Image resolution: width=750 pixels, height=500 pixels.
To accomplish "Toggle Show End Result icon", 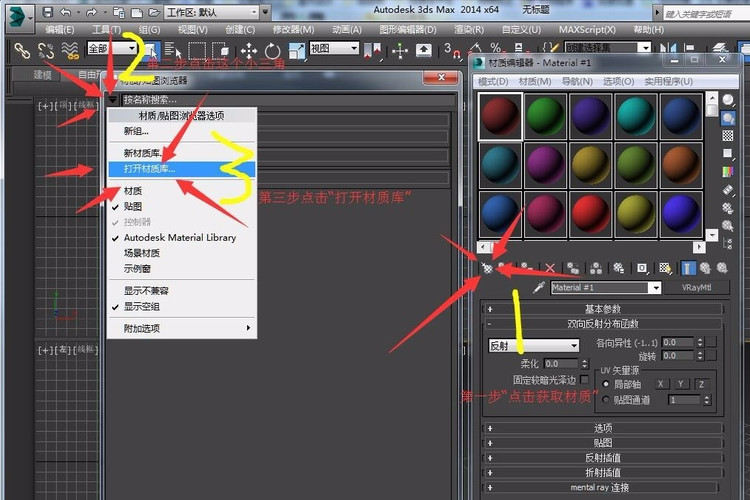I will (x=687, y=268).
